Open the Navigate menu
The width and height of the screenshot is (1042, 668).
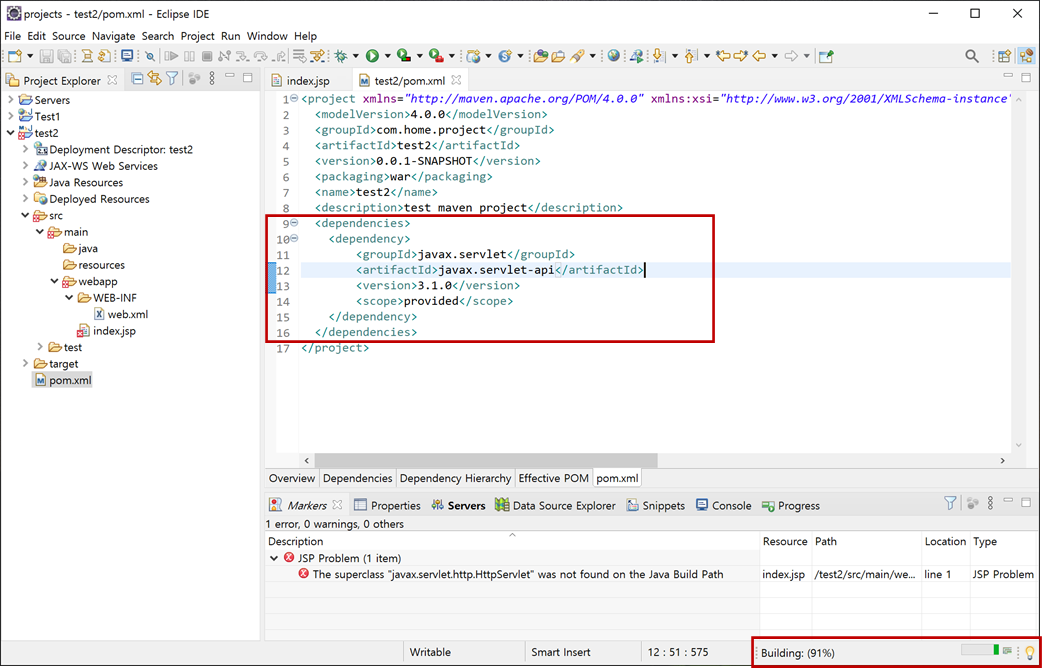[113, 36]
